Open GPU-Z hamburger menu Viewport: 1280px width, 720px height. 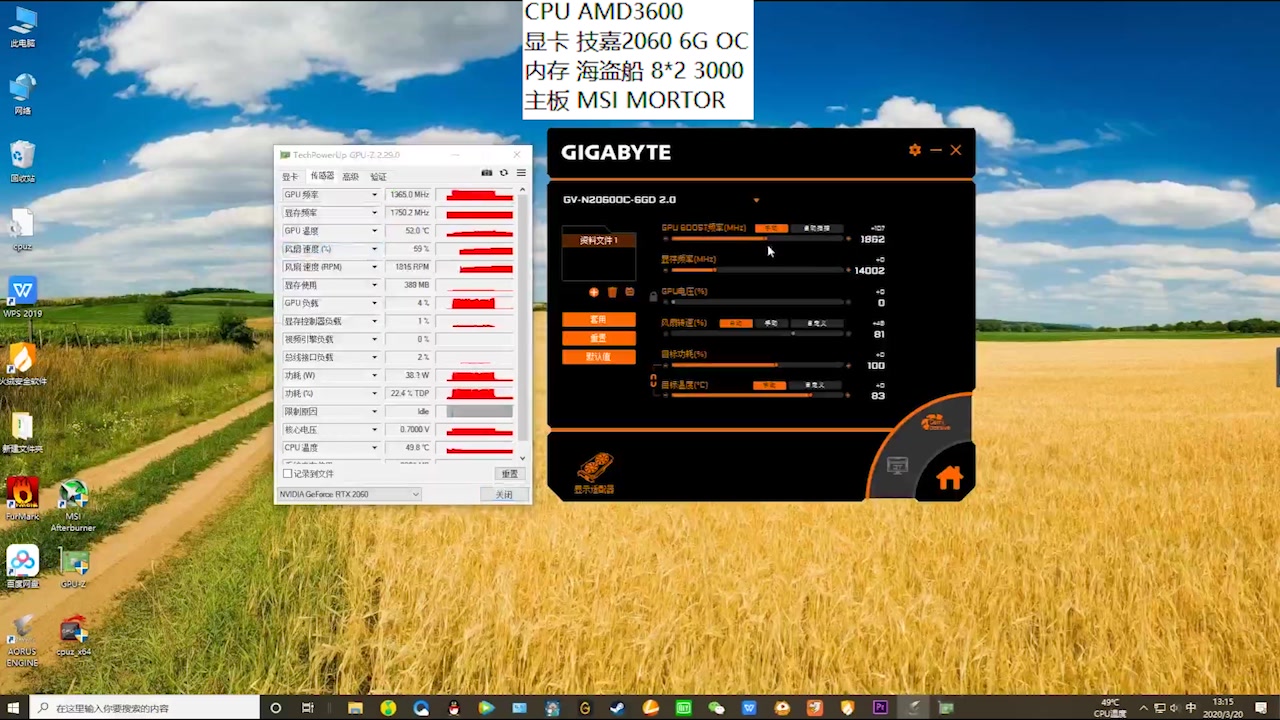(x=521, y=173)
